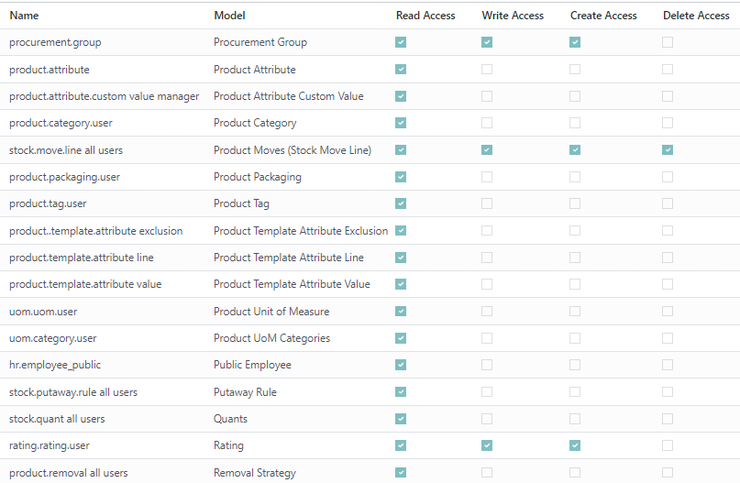Enable Create Access for Quants row
This screenshot has width=740, height=483.
tap(574, 419)
